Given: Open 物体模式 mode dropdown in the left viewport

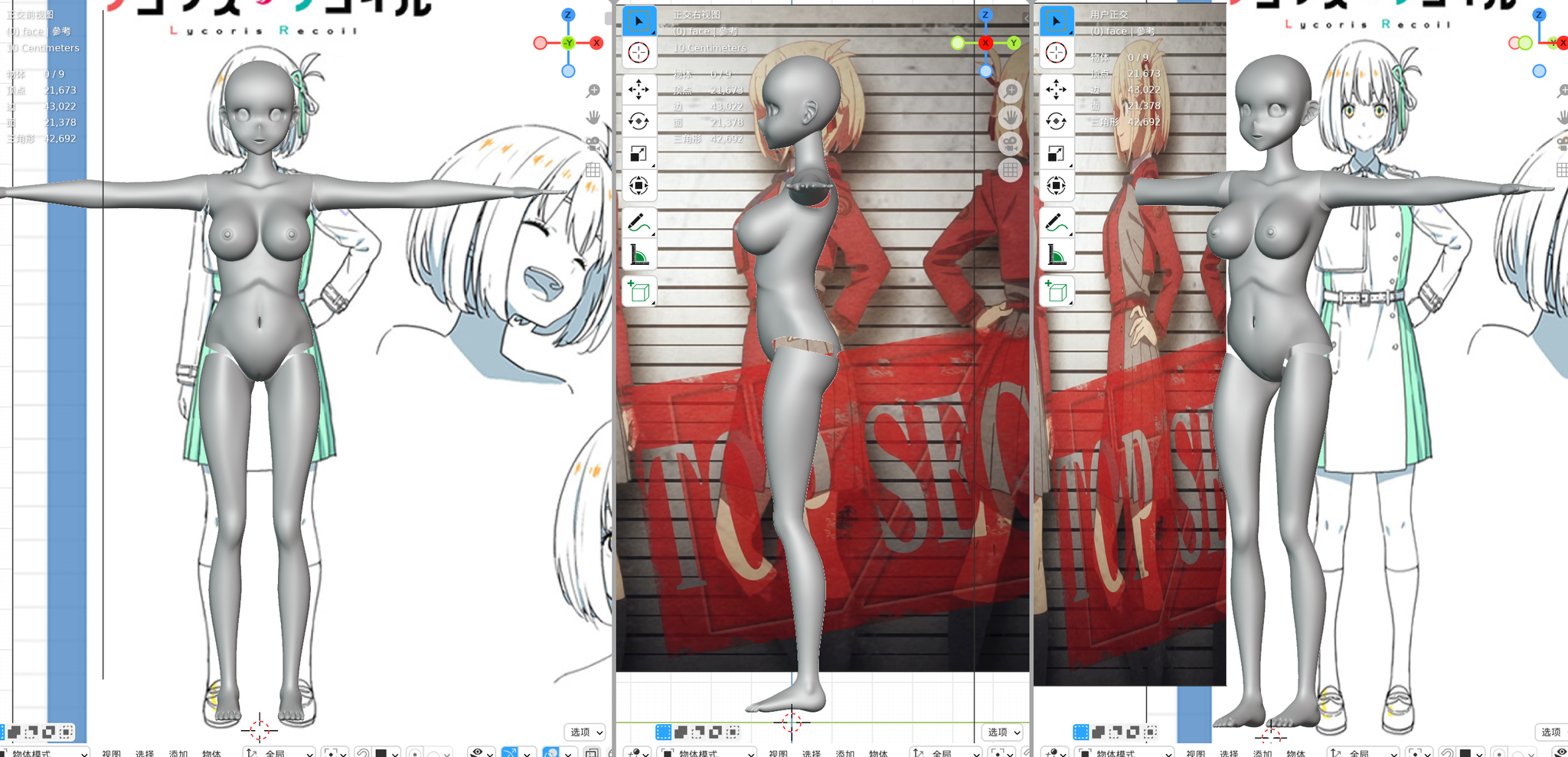Looking at the screenshot, I should coord(44,753).
